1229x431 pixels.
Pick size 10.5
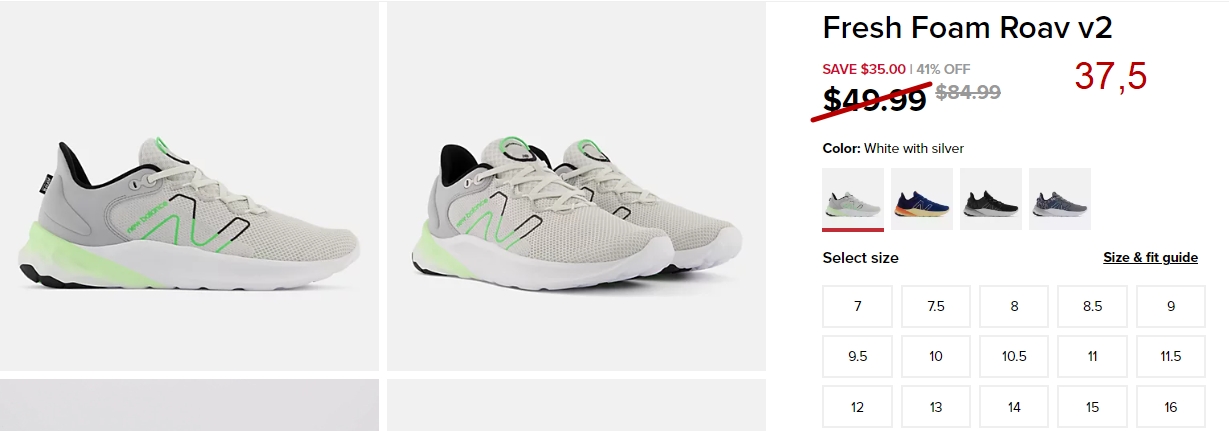click(1014, 356)
